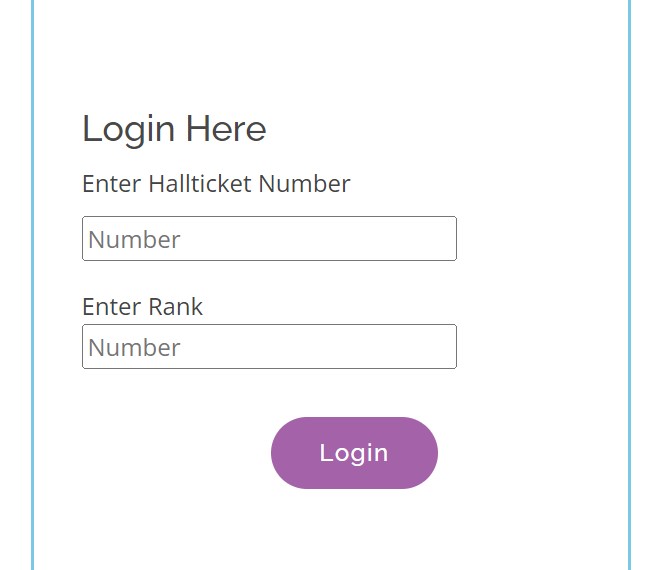658x570 pixels.
Task: Click the Hallticket Number input field
Action: [x=269, y=239]
